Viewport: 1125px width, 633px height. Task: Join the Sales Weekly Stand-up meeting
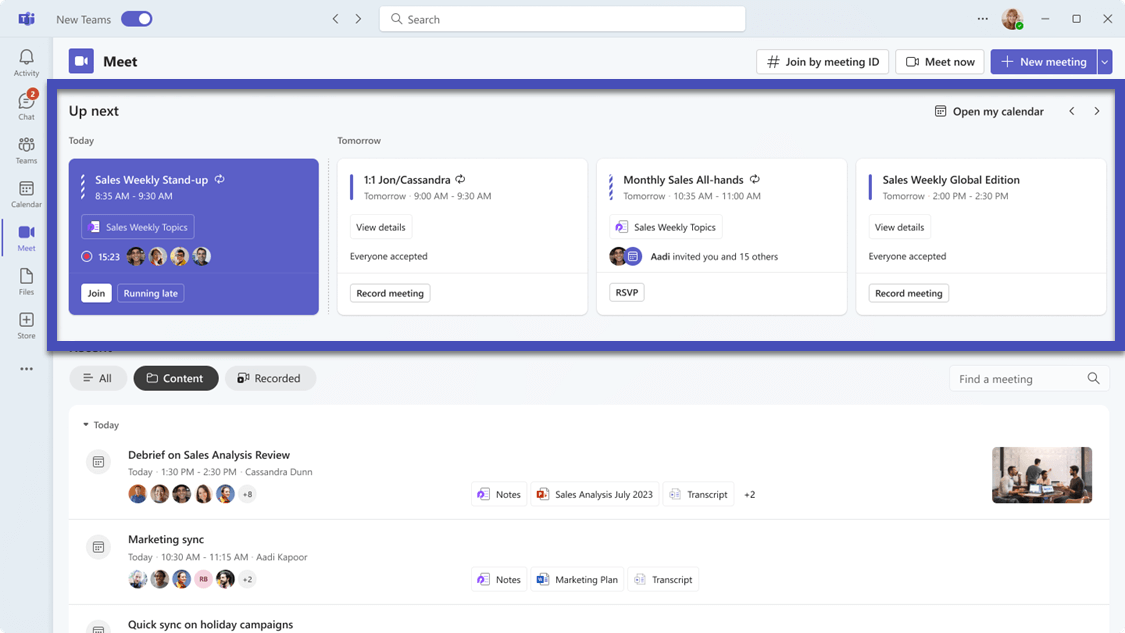[x=96, y=293]
